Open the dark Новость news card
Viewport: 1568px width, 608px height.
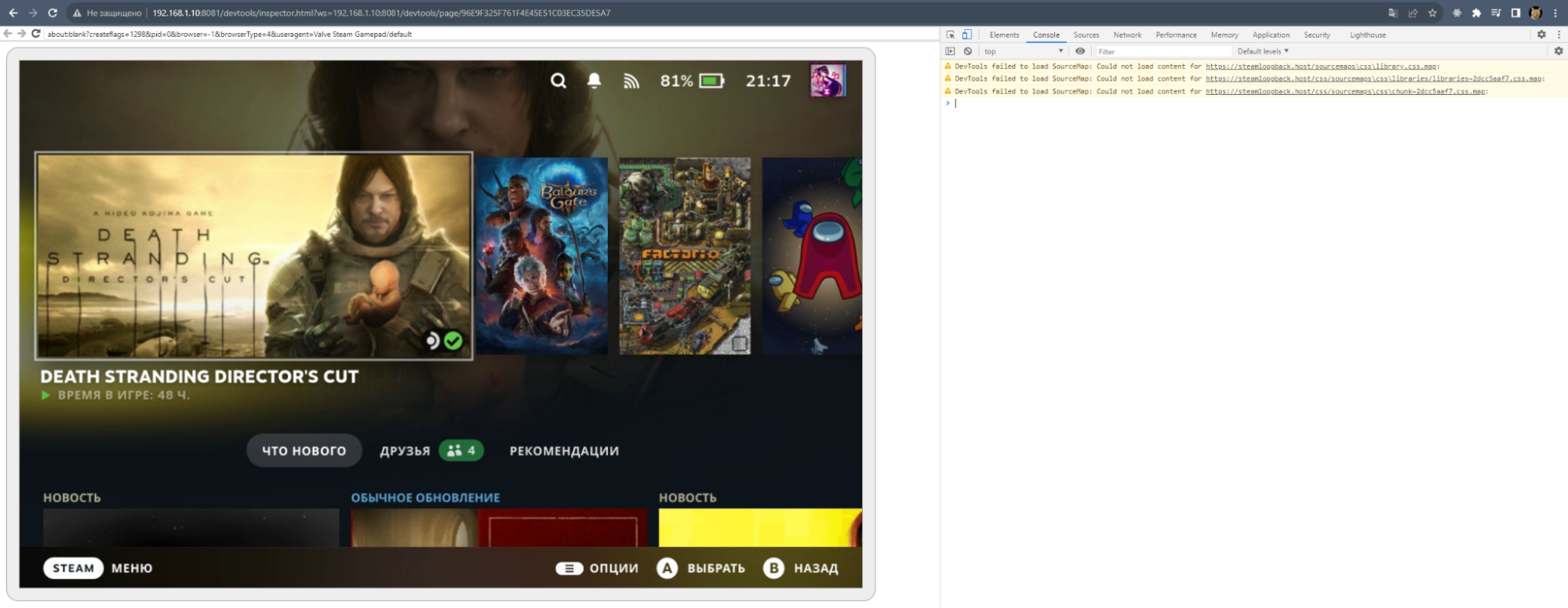191,527
